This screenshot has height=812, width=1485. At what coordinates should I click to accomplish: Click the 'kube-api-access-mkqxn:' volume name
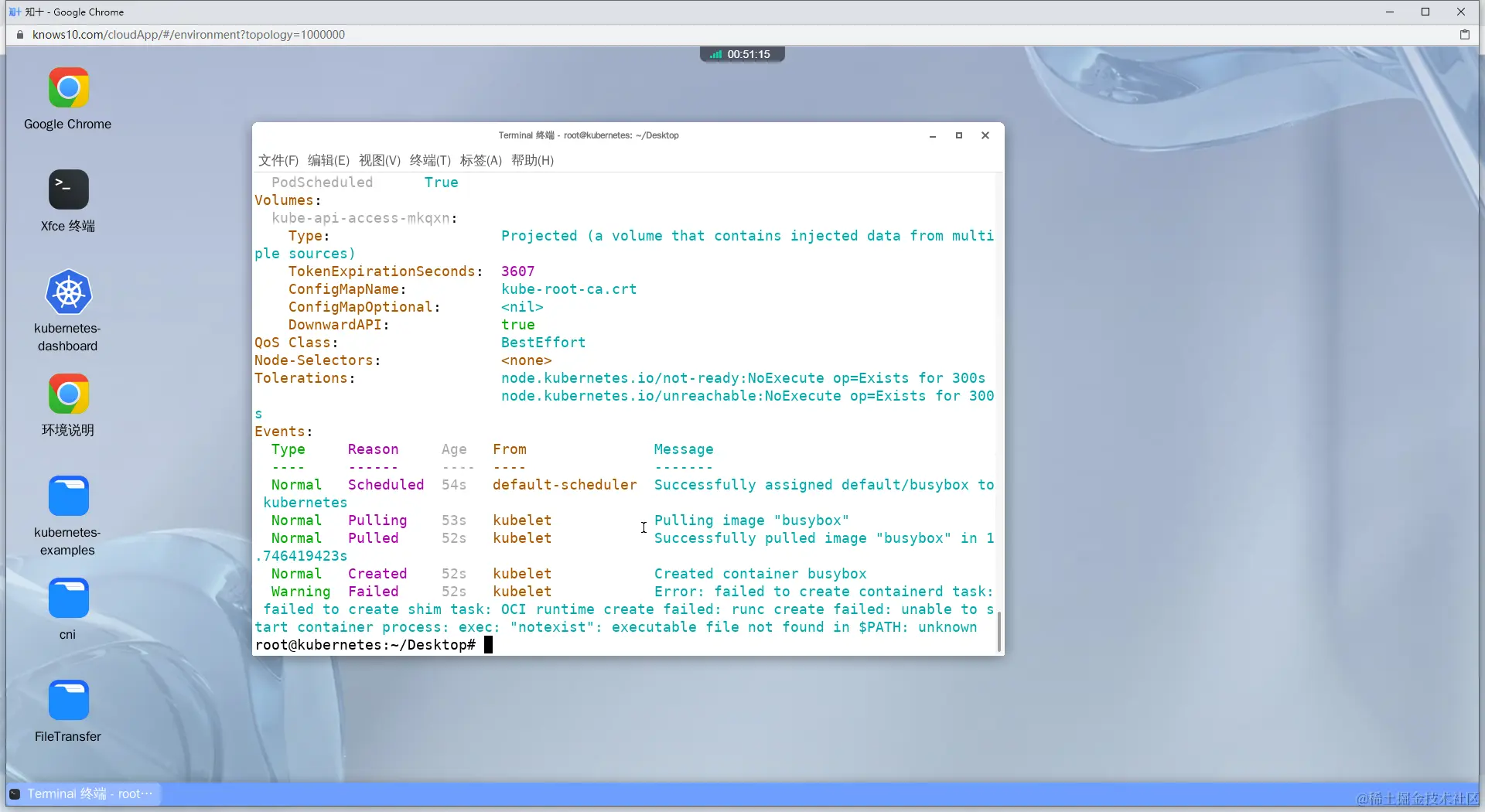[365, 218]
